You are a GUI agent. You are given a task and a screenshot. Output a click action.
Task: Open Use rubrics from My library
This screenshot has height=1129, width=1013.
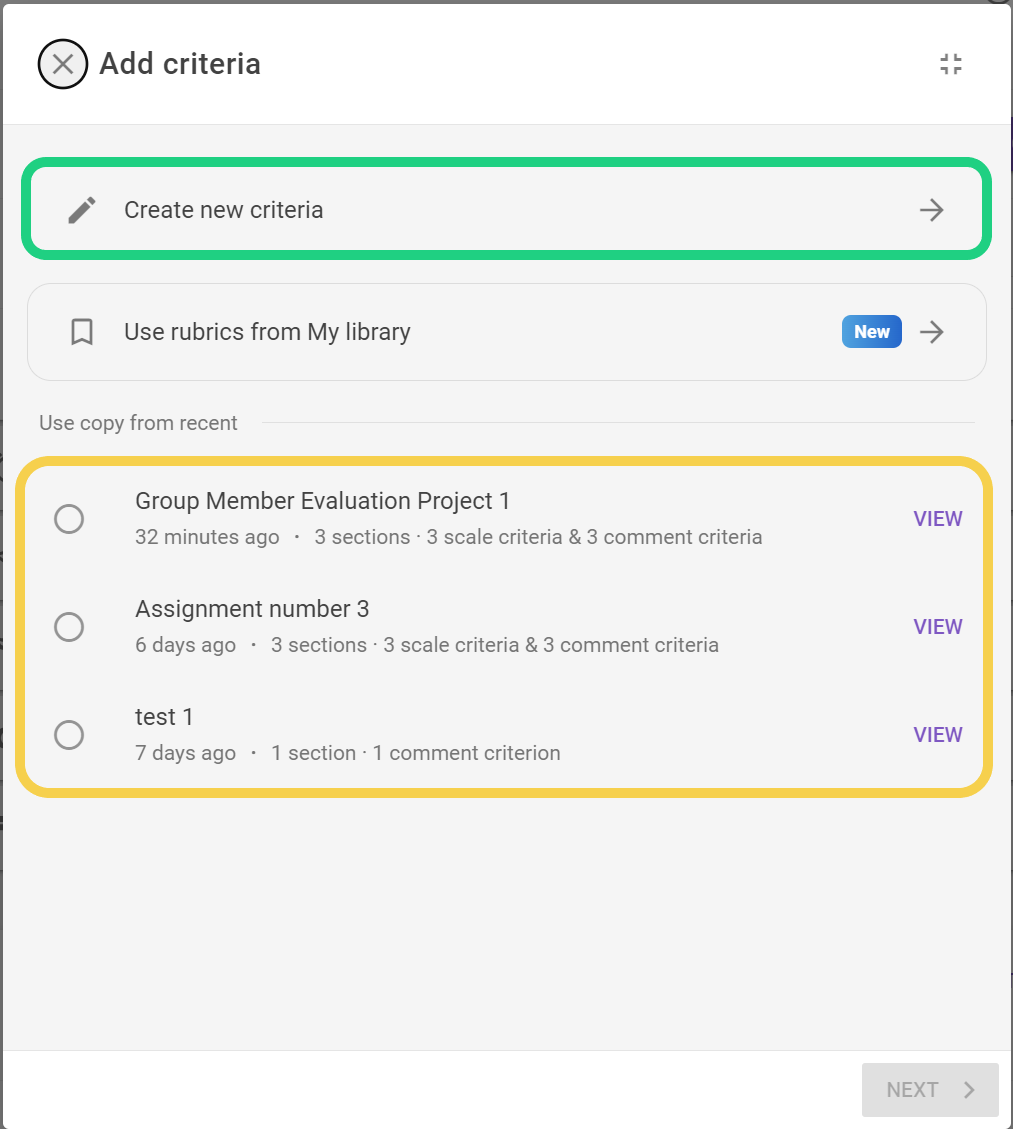pos(267,332)
